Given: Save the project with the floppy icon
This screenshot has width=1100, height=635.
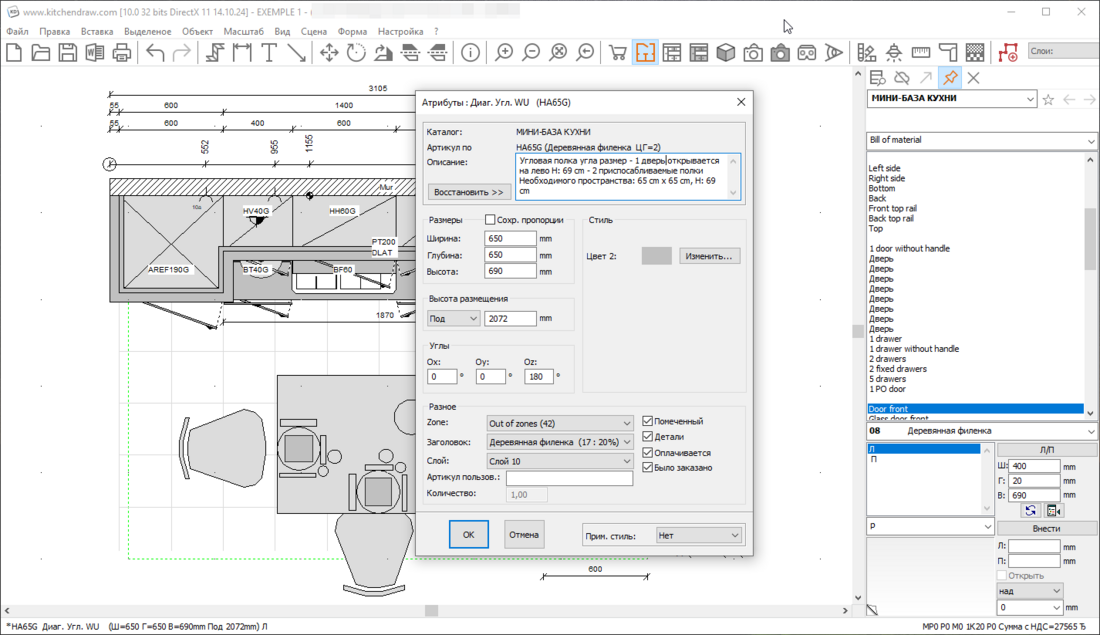Looking at the screenshot, I should 67,53.
